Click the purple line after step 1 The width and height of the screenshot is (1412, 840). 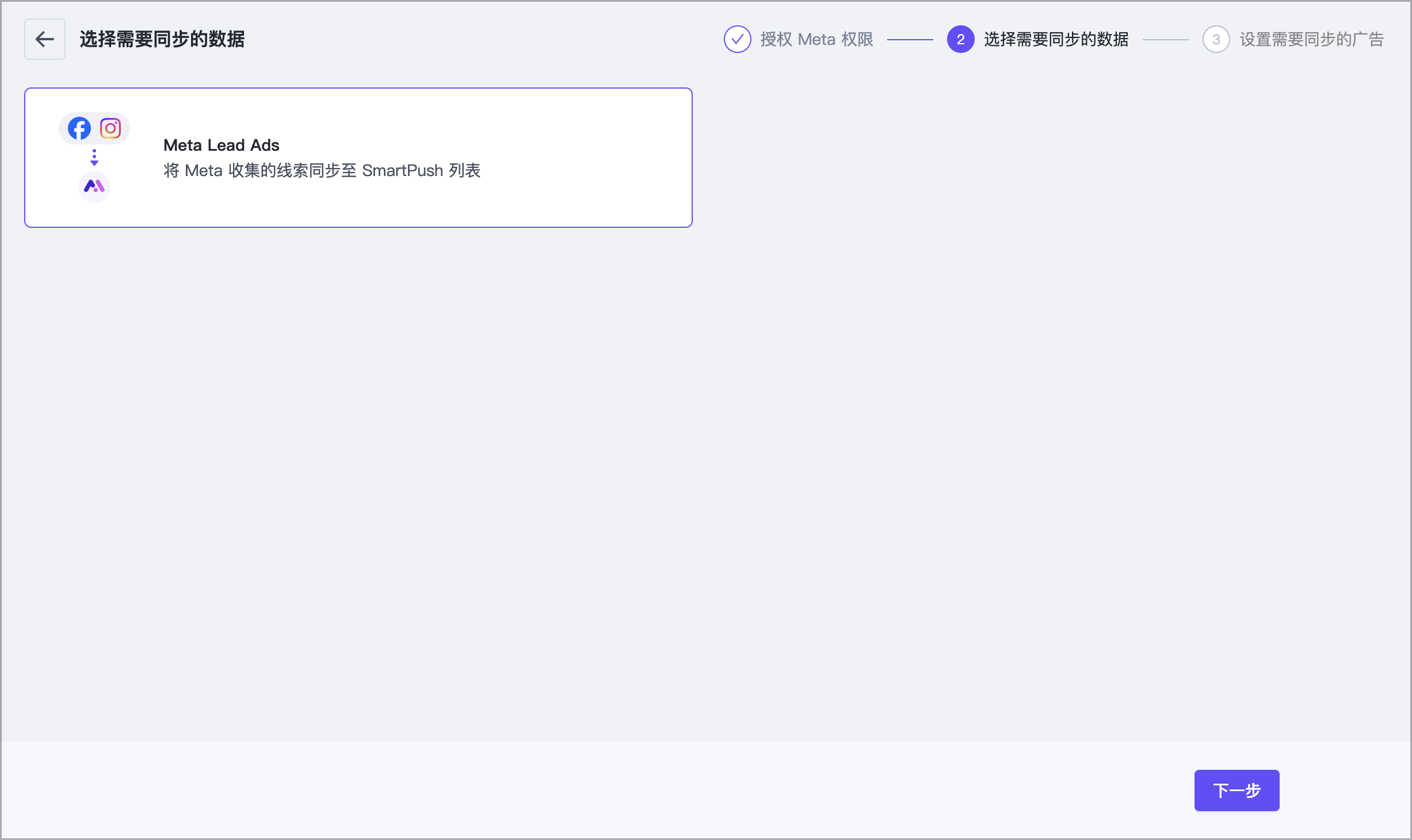(x=910, y=40)
